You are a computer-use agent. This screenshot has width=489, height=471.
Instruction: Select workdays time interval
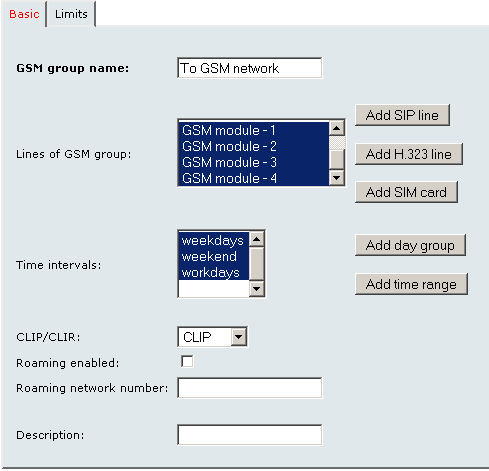(214, 272)
